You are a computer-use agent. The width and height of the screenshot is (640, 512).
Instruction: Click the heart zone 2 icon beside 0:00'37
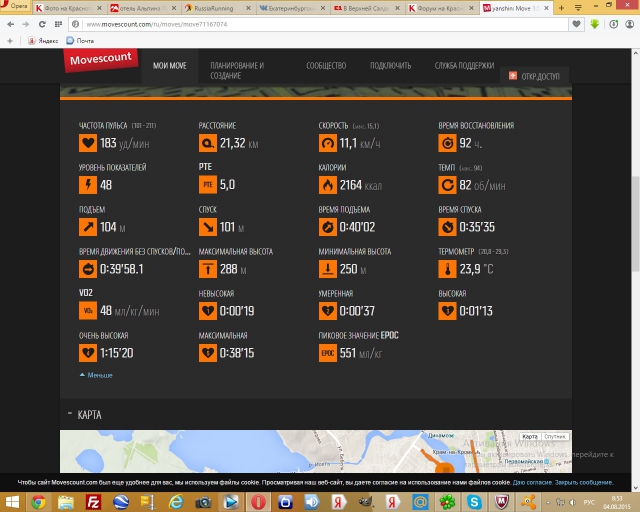[x=328, y=311]
